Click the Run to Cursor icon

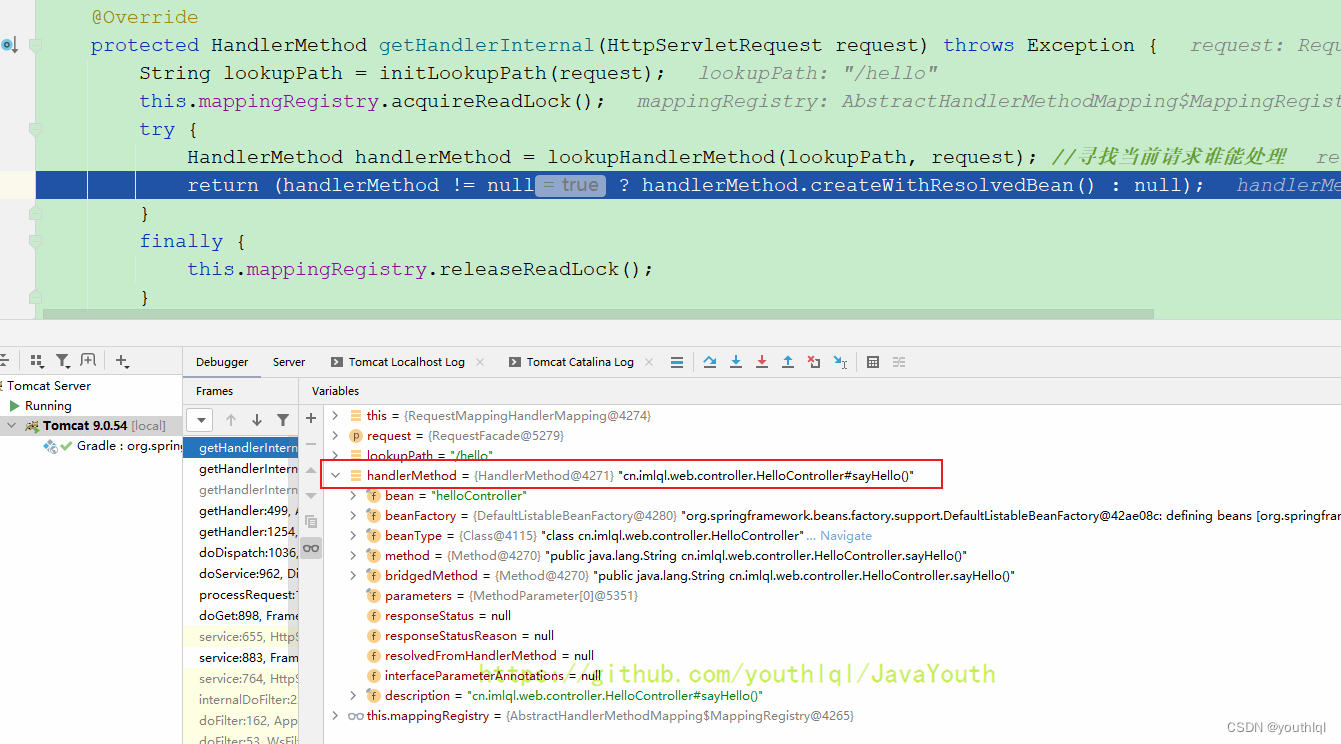pyautogui.click(x=840, y=362)
